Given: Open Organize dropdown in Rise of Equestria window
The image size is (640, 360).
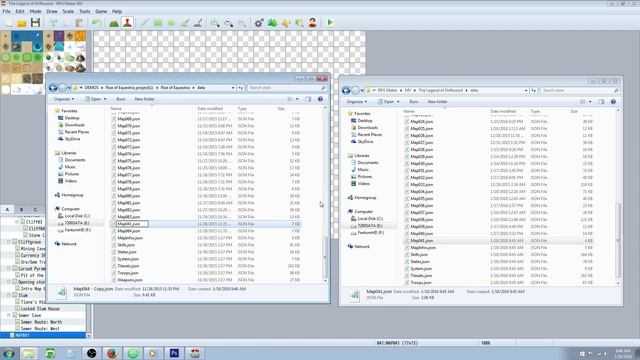Looking at the screenshot, I should click(64, 99).
